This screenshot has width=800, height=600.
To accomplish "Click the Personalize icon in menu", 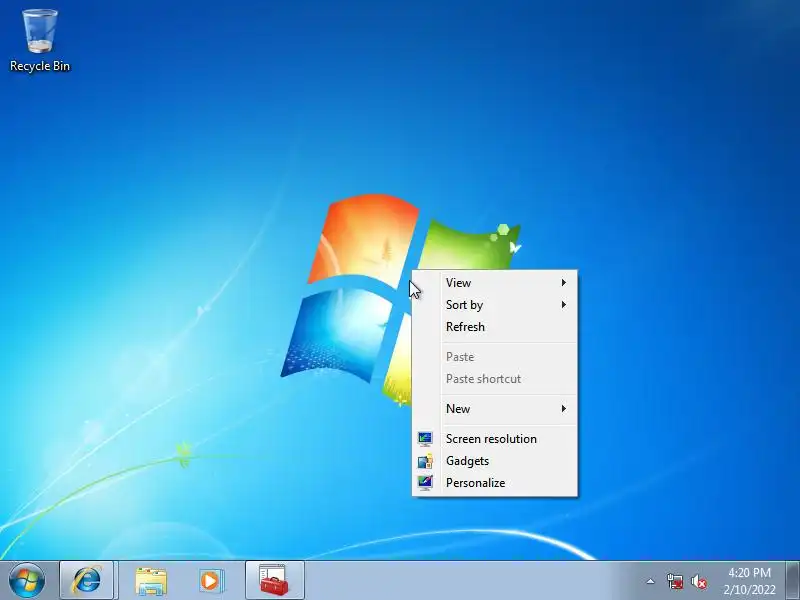I will [425, 483].
